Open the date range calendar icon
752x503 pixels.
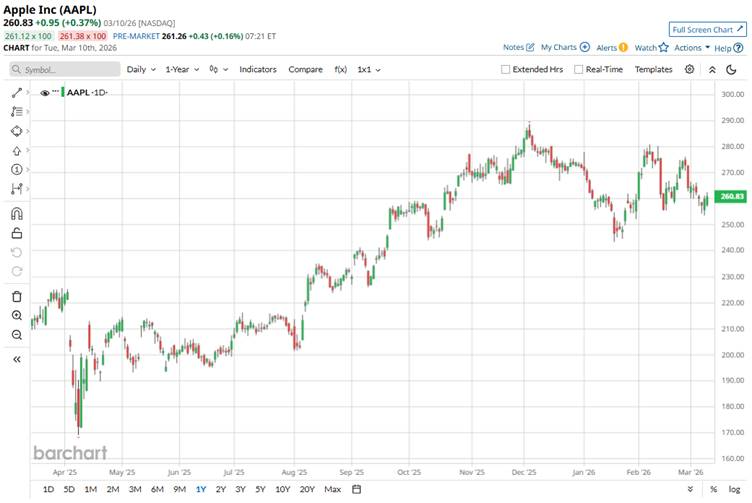coord(356,489)
